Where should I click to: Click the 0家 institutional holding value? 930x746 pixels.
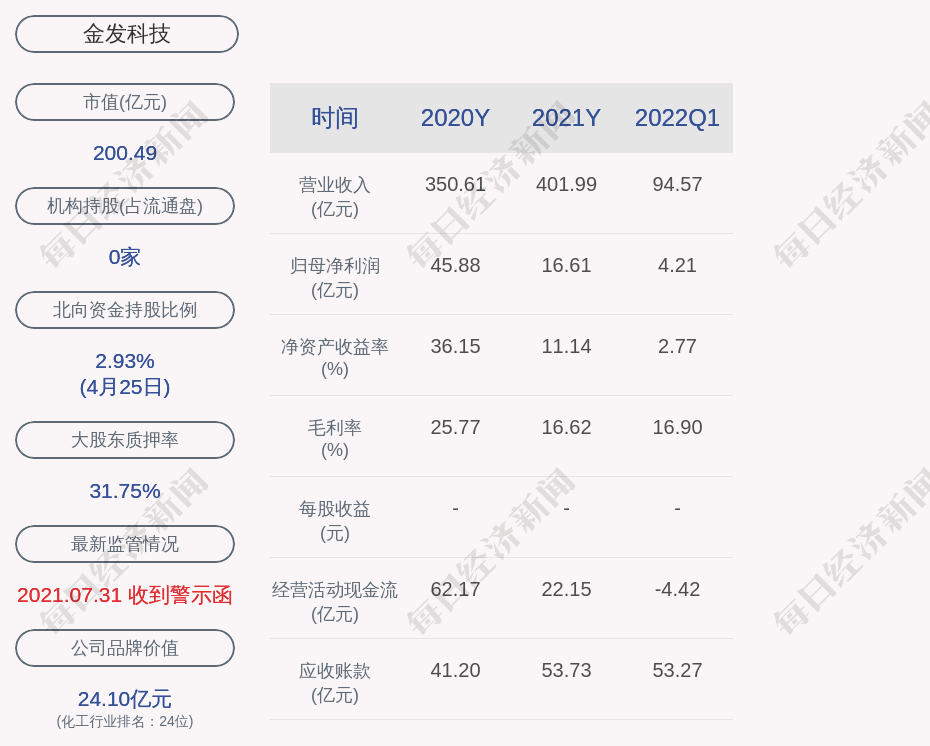125,257
